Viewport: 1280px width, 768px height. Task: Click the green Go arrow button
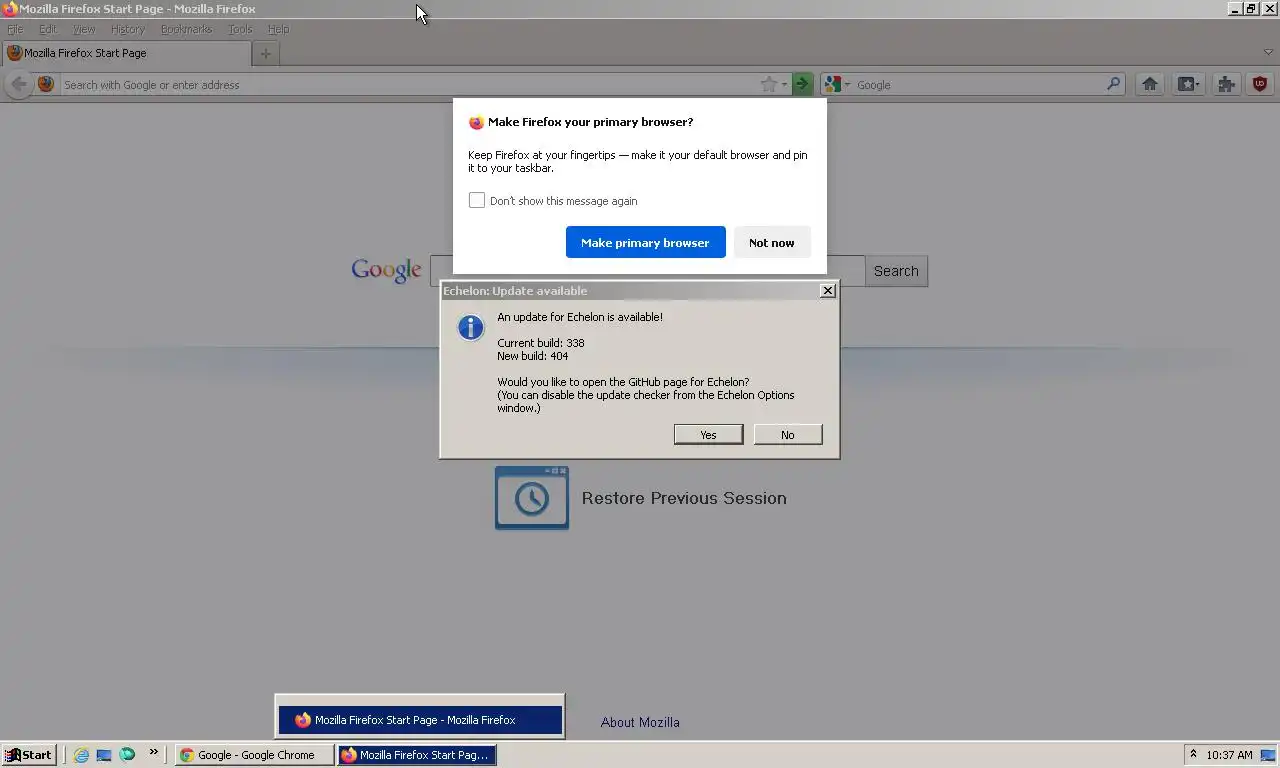(802, 84)
